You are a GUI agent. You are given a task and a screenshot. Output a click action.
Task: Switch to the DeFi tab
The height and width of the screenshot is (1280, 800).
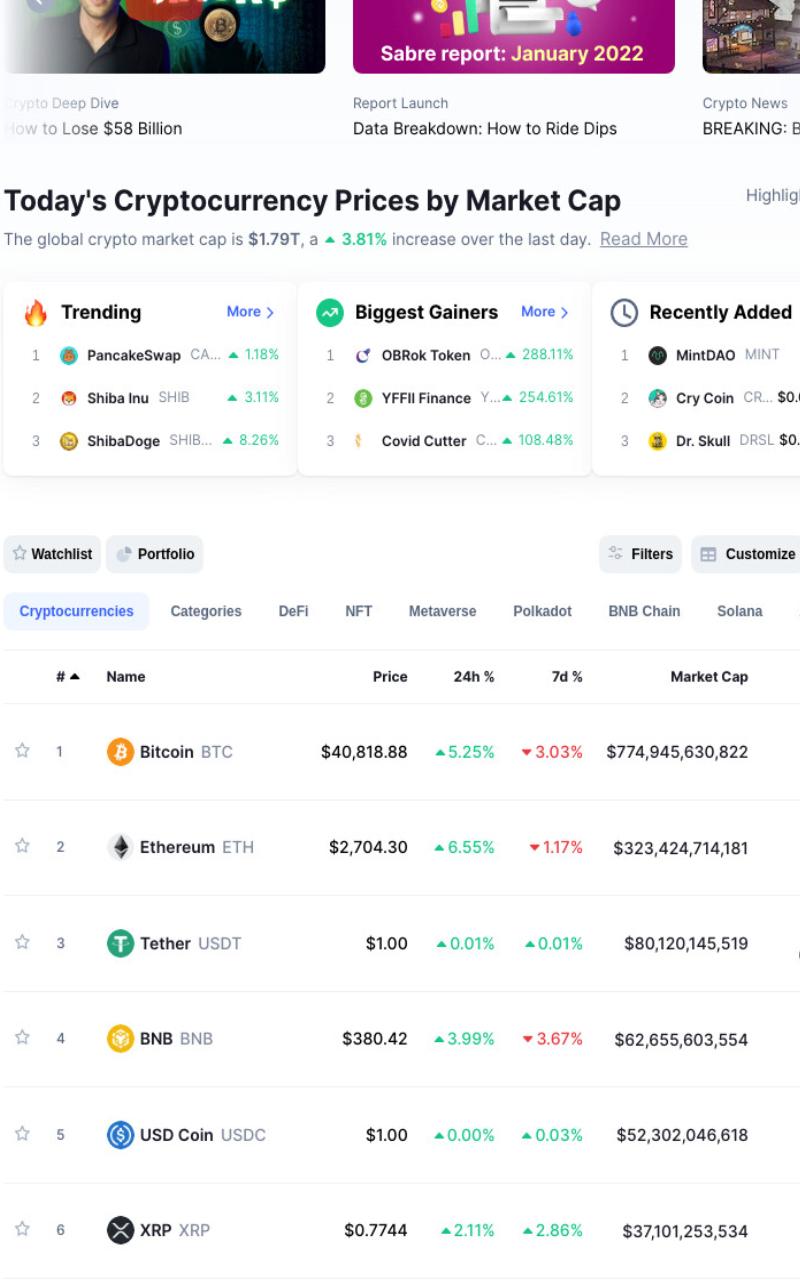[293, 611]
